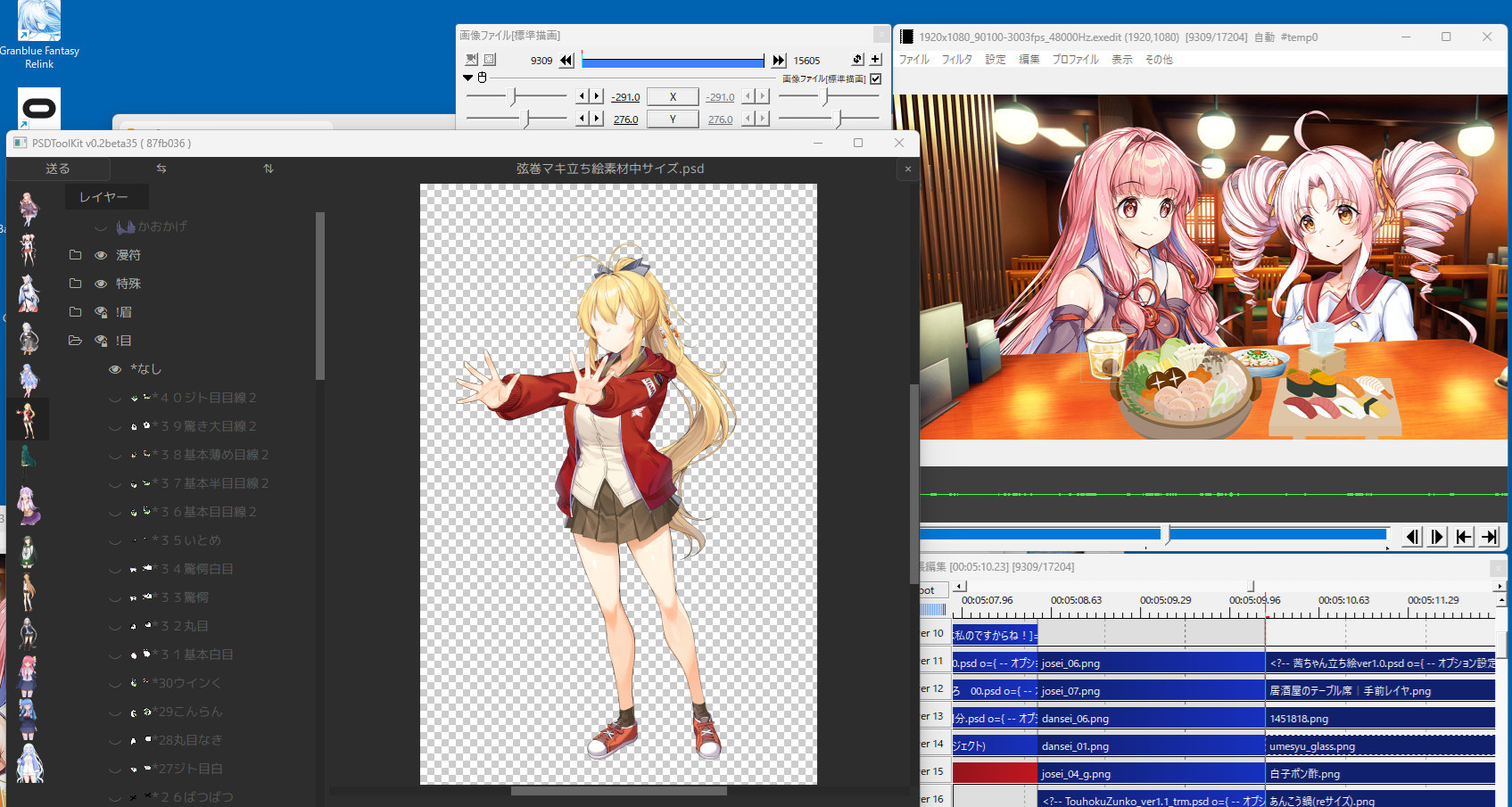The image size is (1512, 807).
Task: Decrease X value with the left stepper arrow
Action: pyautogui.click(x=582, y=96)
